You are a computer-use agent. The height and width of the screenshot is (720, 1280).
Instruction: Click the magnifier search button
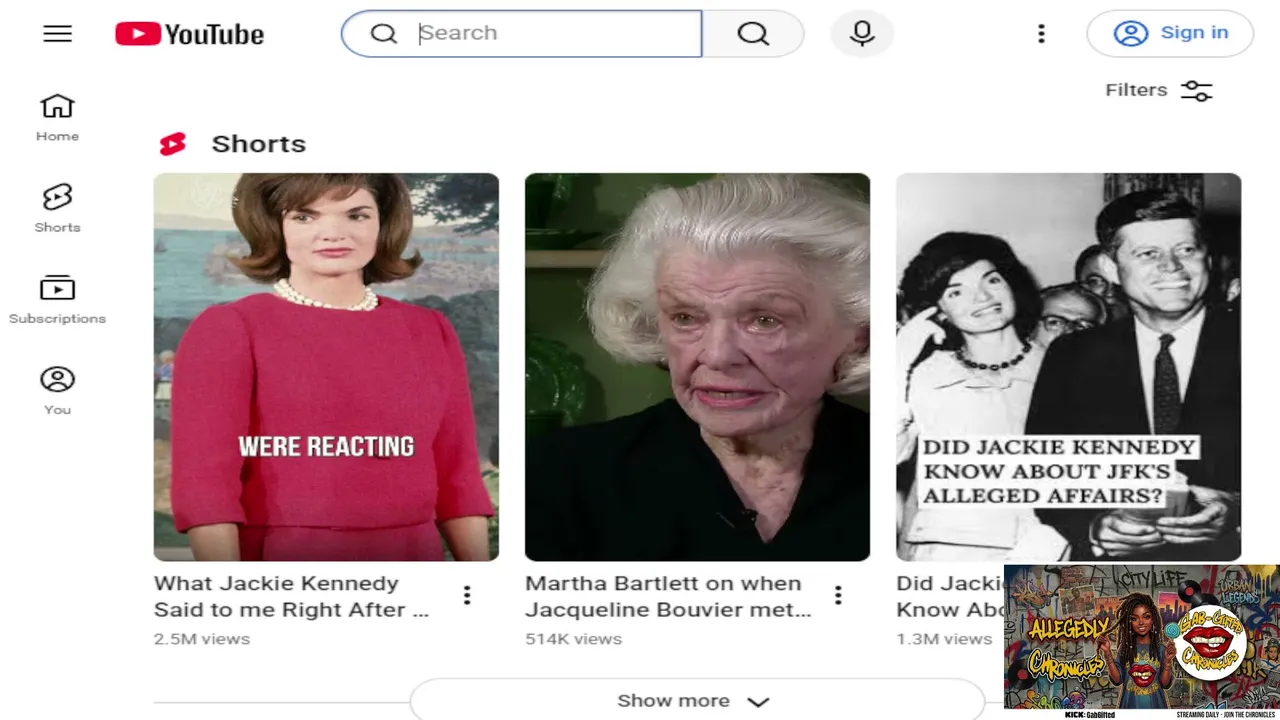click(x=753, y=34)
